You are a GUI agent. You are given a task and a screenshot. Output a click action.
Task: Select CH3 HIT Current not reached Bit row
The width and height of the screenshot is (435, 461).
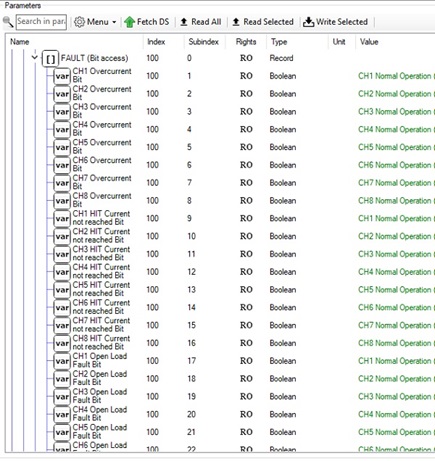tap(217, 254)
